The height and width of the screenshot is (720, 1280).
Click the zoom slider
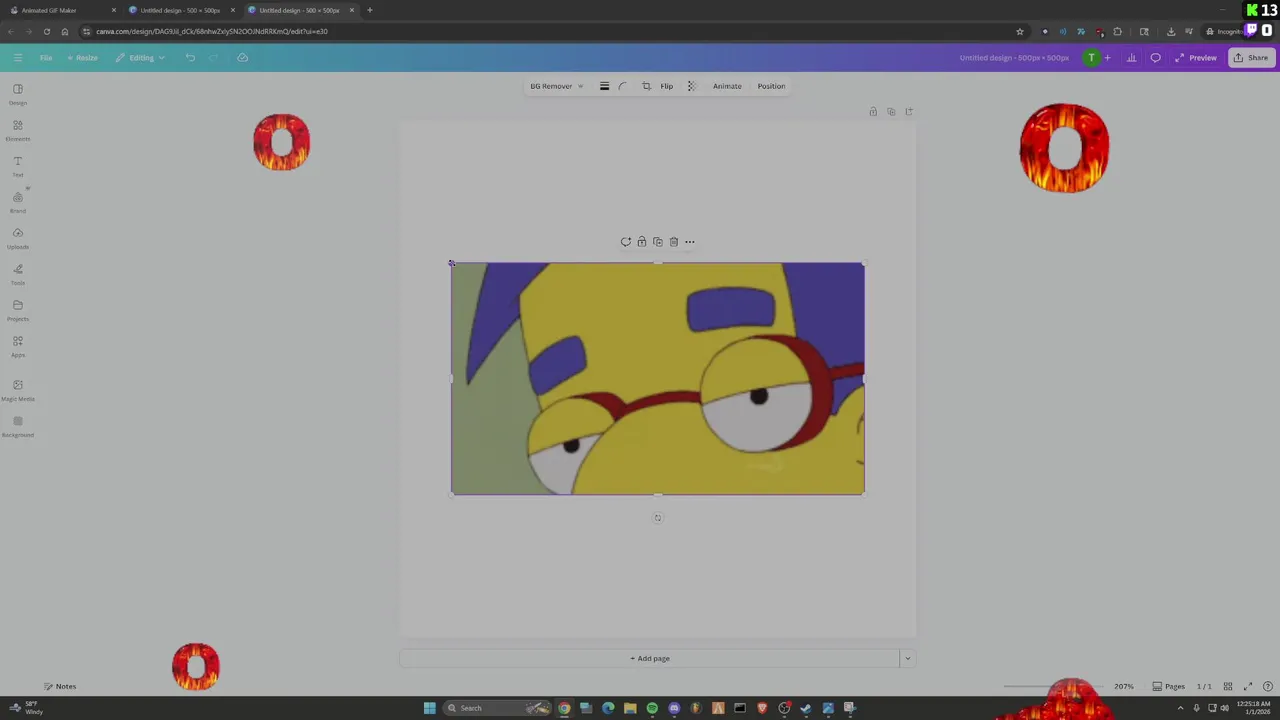[x=1055, y=687]
